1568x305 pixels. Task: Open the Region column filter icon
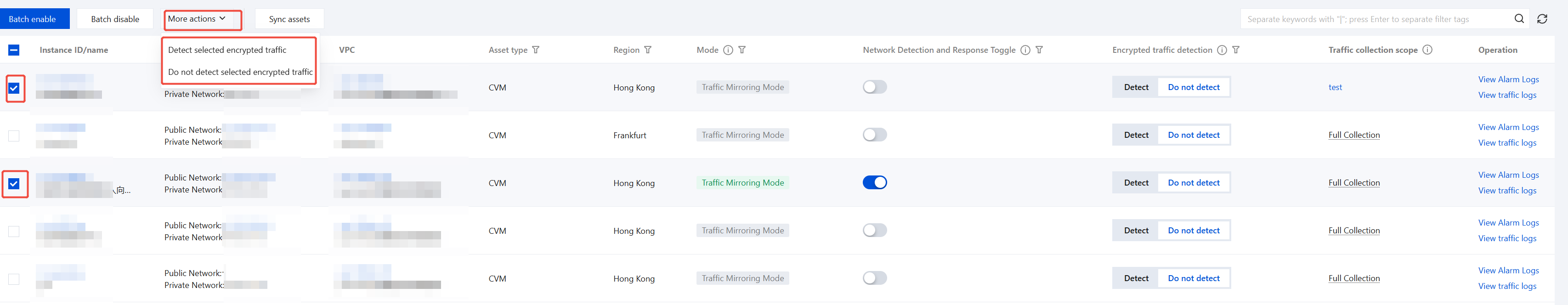coord(648,50)
